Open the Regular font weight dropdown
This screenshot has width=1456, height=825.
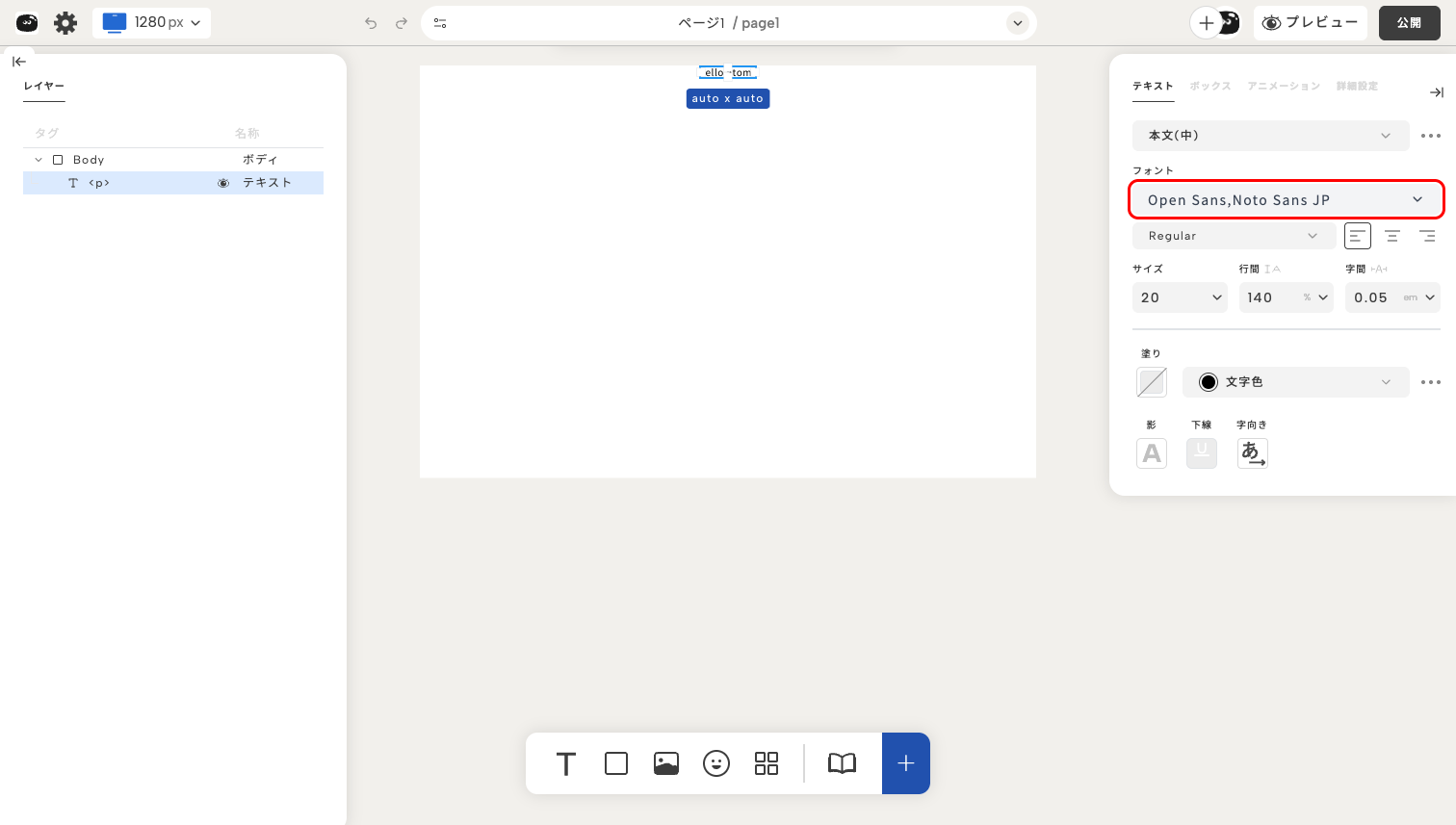[x=1233, y=236]
